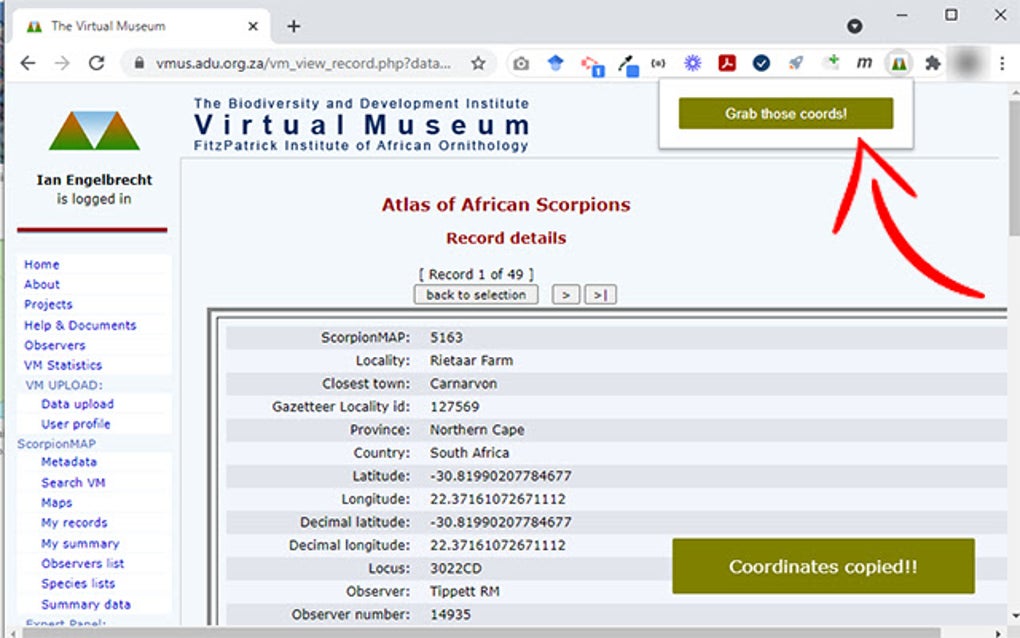1020x638 pixels.
Task: Click the rocket extension icon in the toolbar
Action: tap(795, 62)
